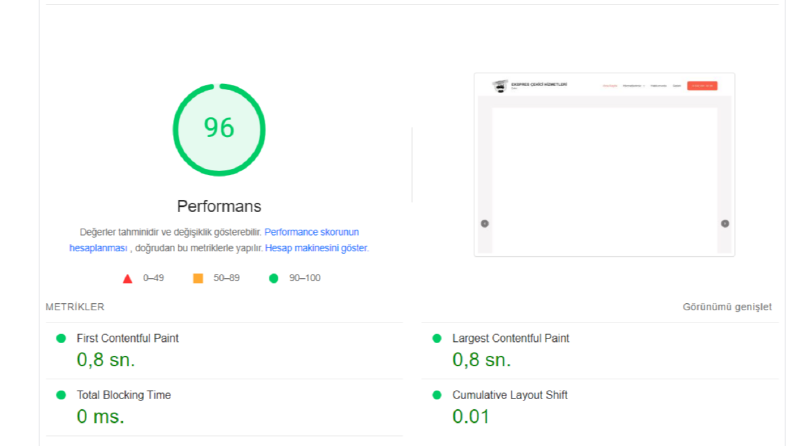This screenshot has width=793, height=446.
Task: Click the 'Performans' heading
Action: pos(219,206)
